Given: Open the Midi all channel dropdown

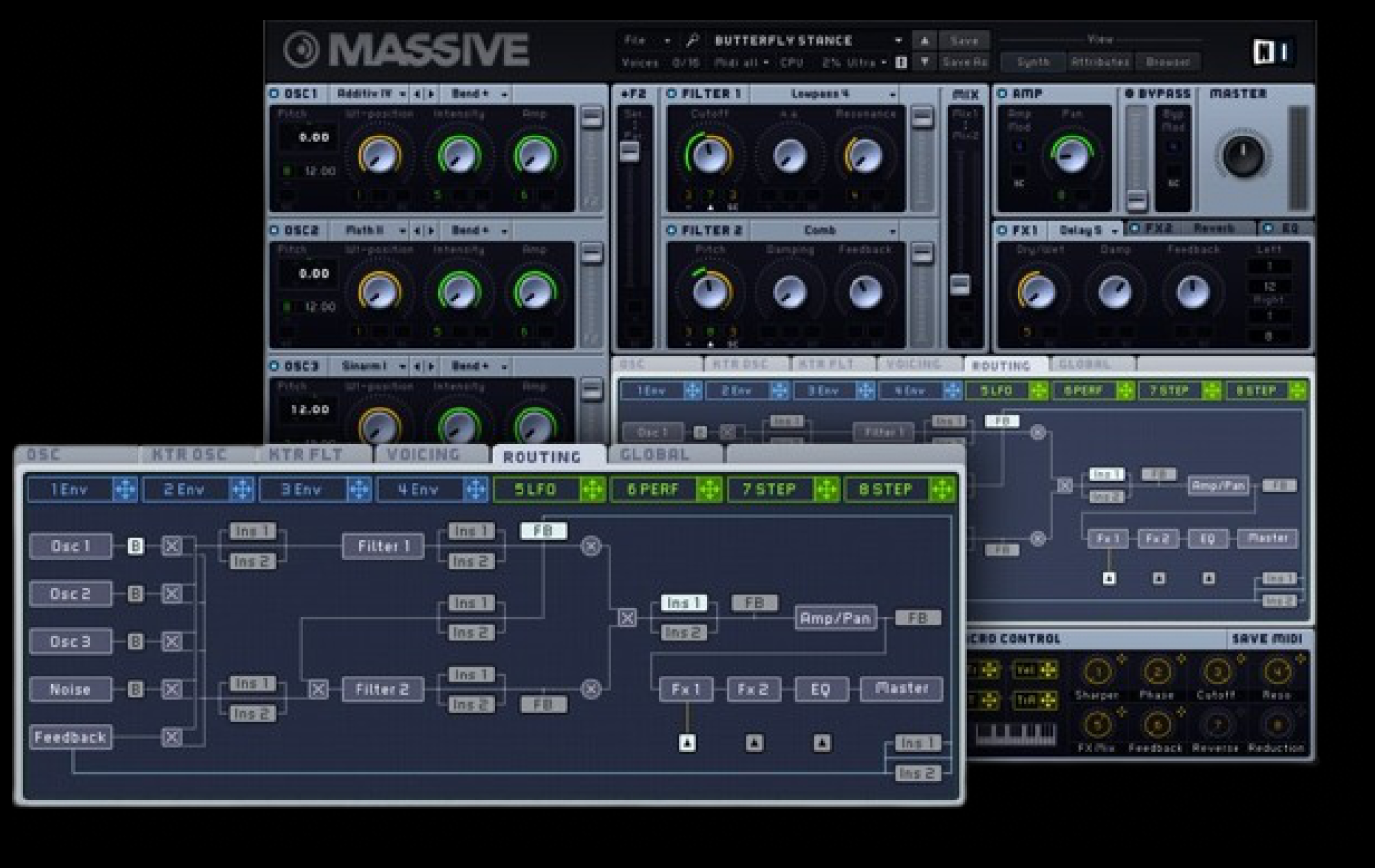Looking at the screenshot, I should coord(741,63).
